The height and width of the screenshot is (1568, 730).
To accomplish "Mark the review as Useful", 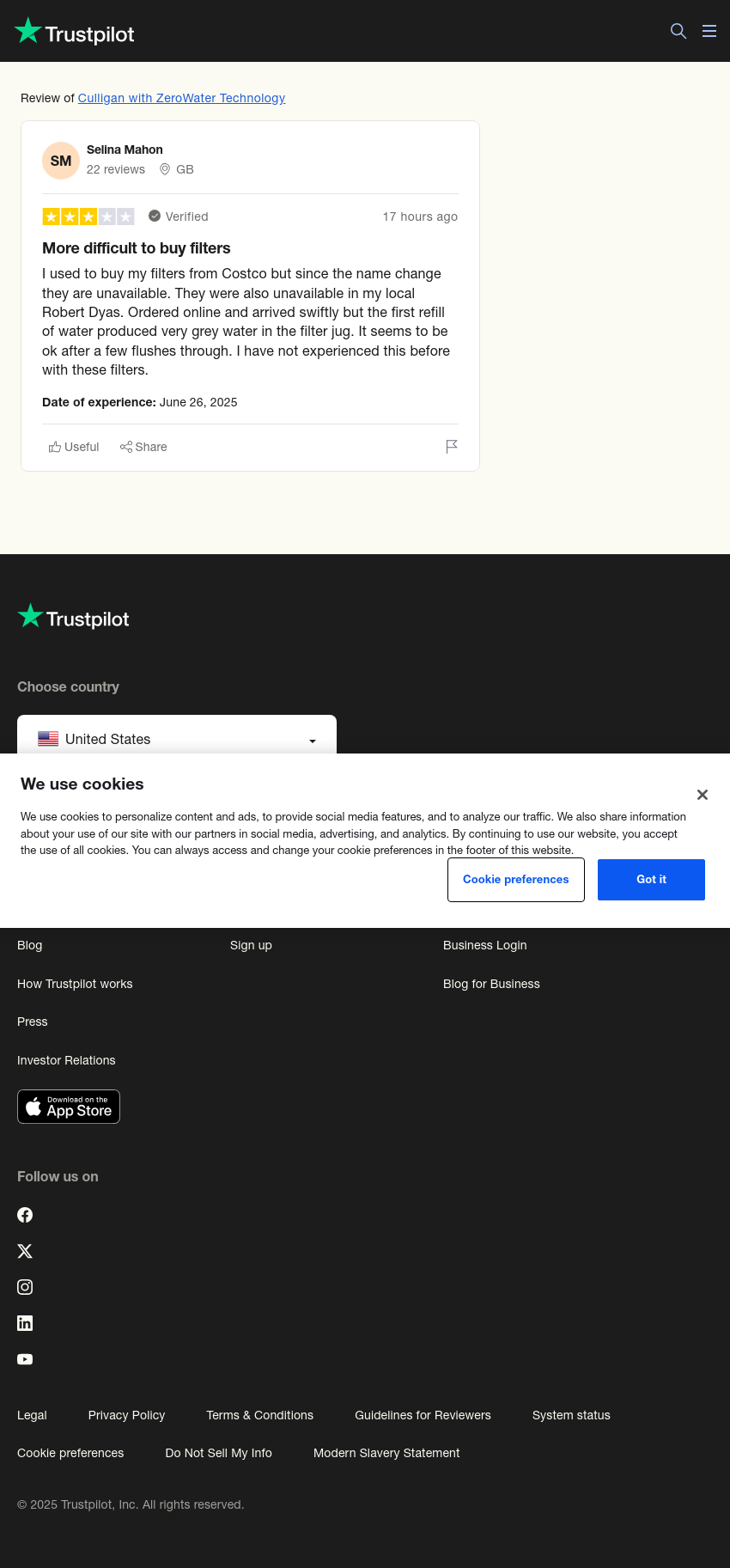I will point(74,447).
